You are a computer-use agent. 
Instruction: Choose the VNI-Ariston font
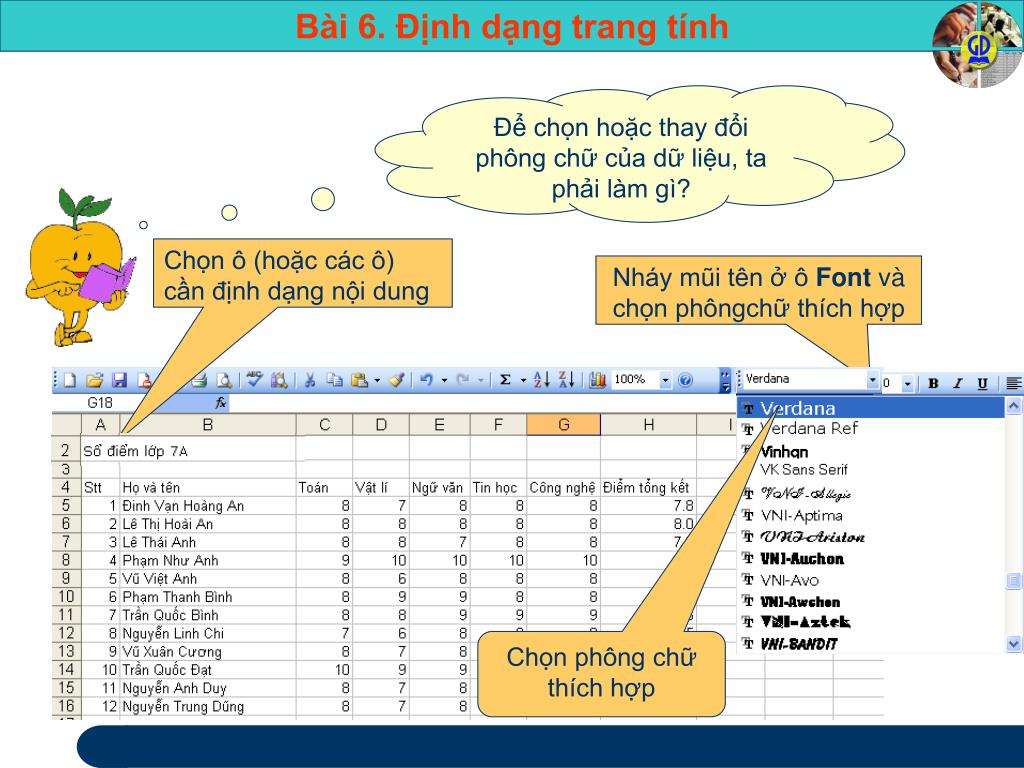871,537
